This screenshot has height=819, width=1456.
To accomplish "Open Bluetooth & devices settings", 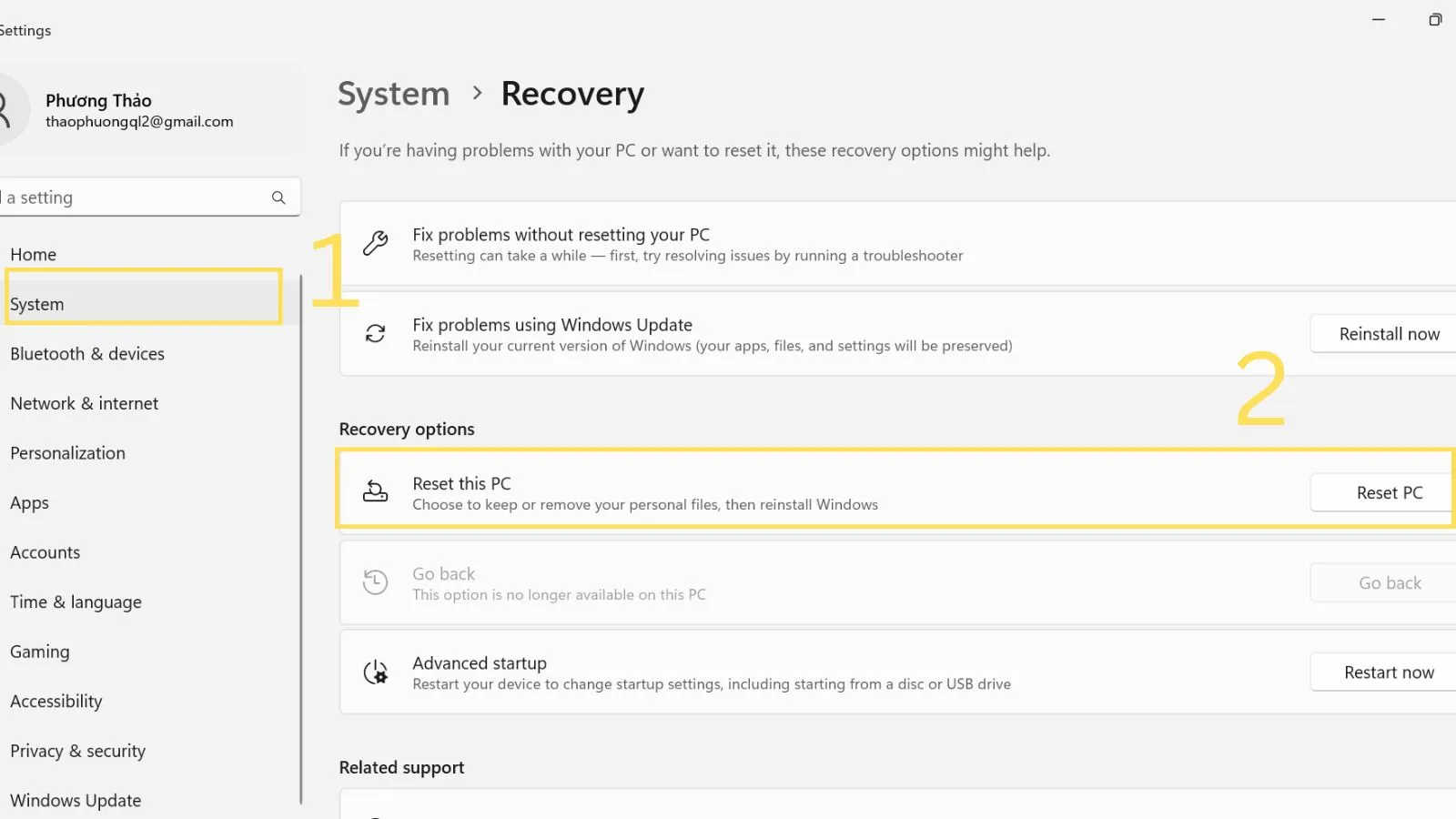I will coord(87,354).
